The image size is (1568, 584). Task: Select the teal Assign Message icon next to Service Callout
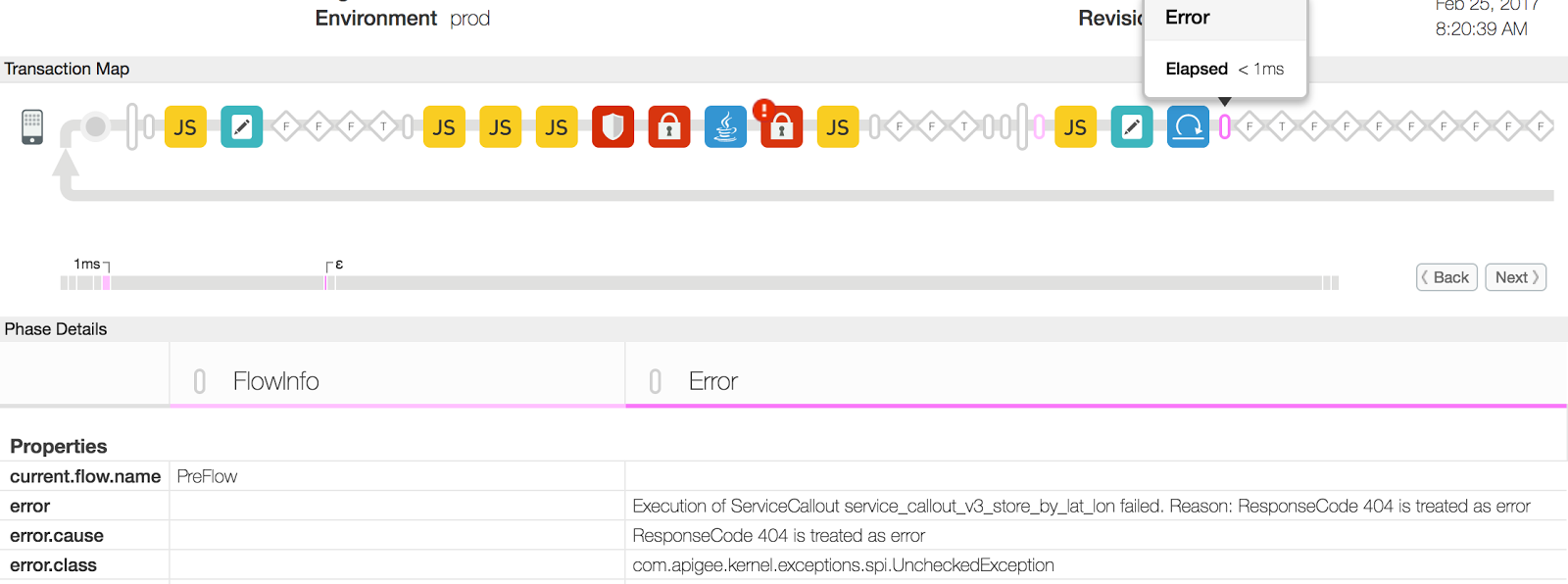1132,127
